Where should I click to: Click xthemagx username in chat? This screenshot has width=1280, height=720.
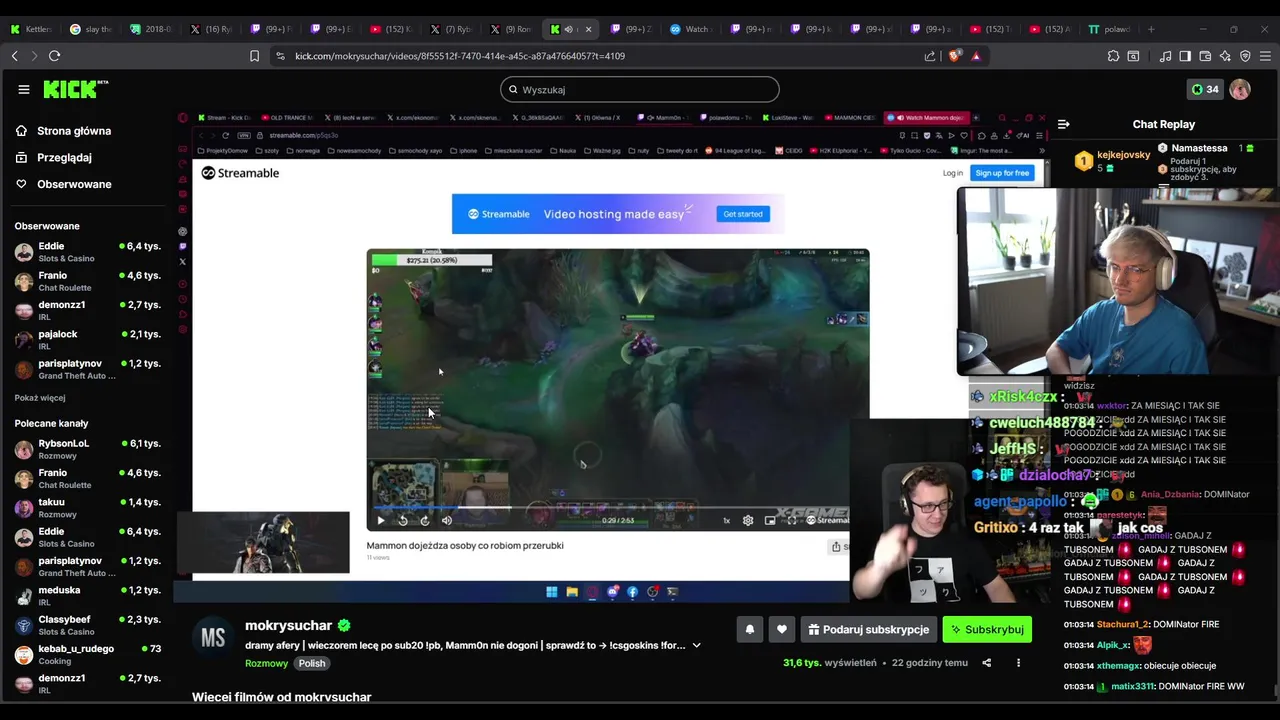pyautogui.click(x=1117, y=665)
